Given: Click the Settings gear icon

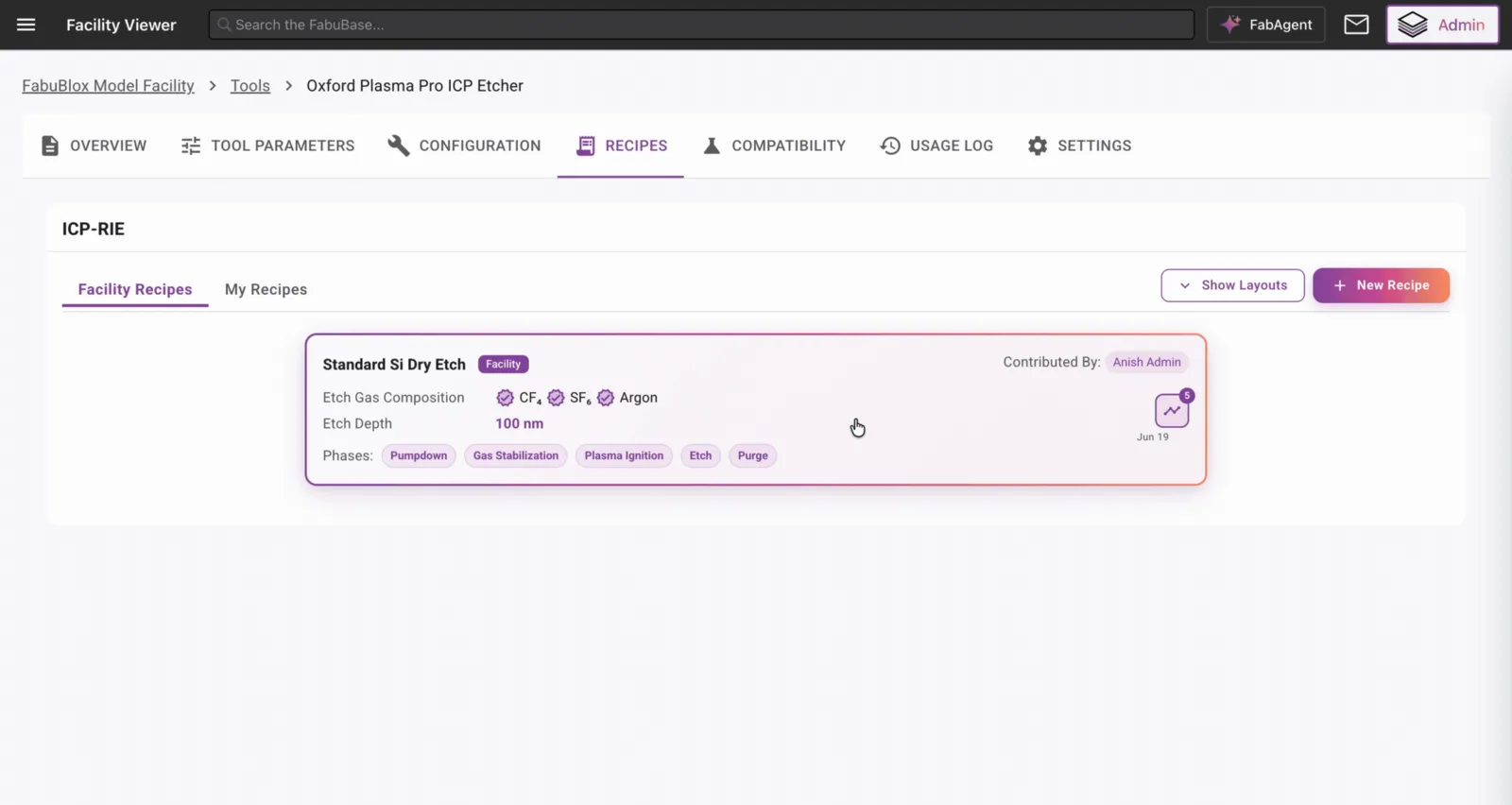Looking at the screenshot, I should point(1038,146).
